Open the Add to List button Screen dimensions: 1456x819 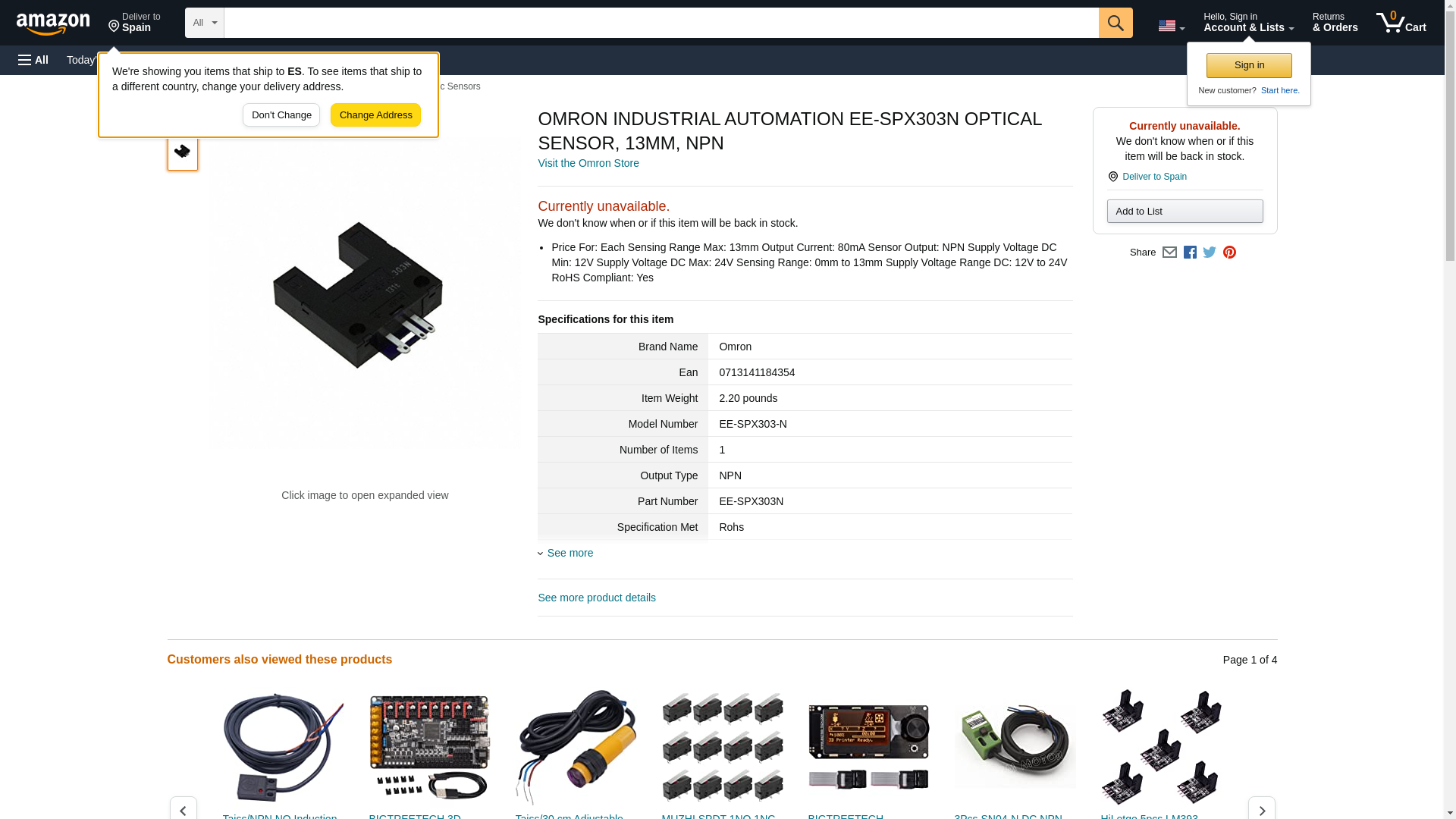coord(1185,211)
